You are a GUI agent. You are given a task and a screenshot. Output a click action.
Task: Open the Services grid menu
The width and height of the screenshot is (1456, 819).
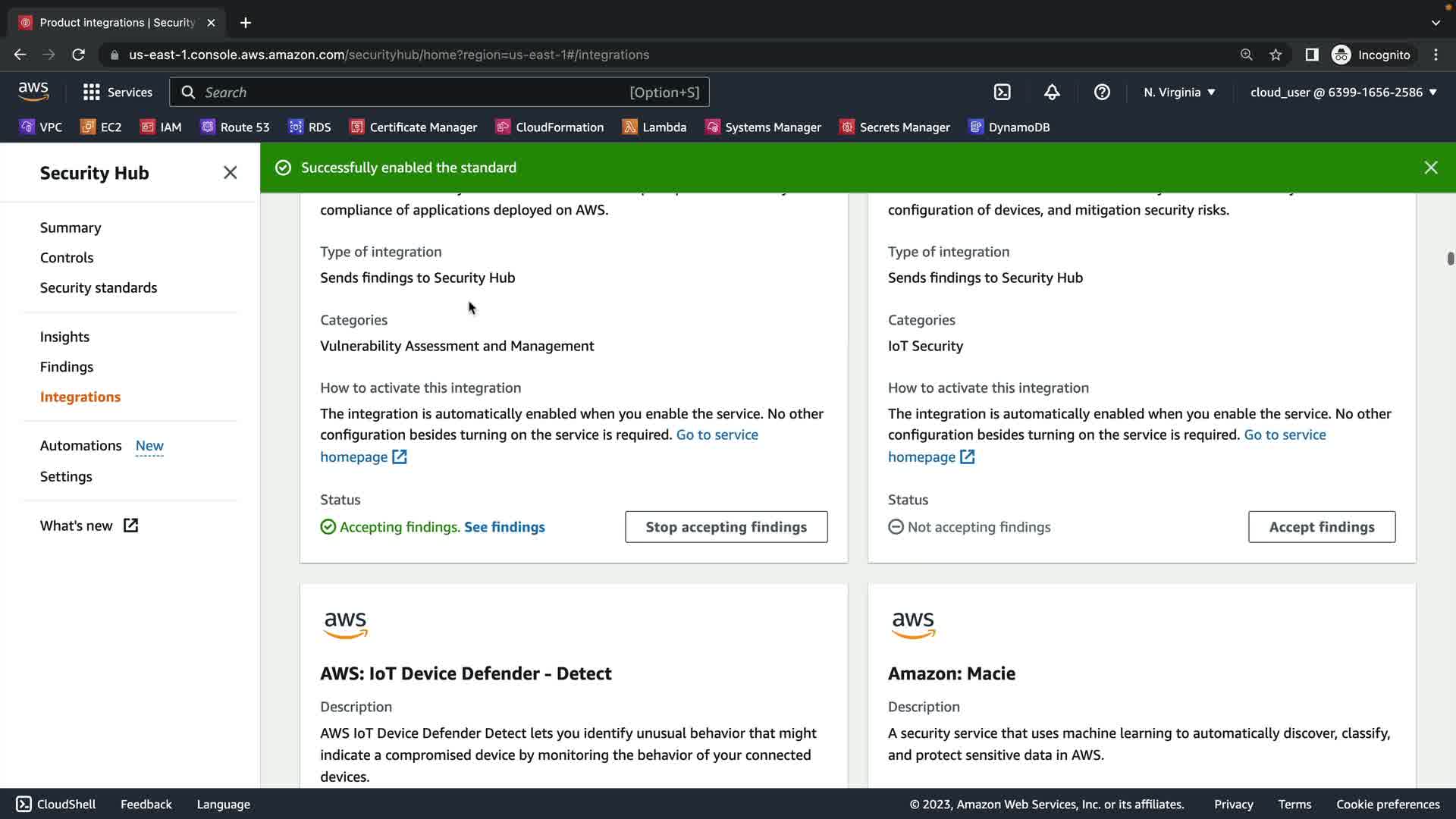click(x=118, y=92)
